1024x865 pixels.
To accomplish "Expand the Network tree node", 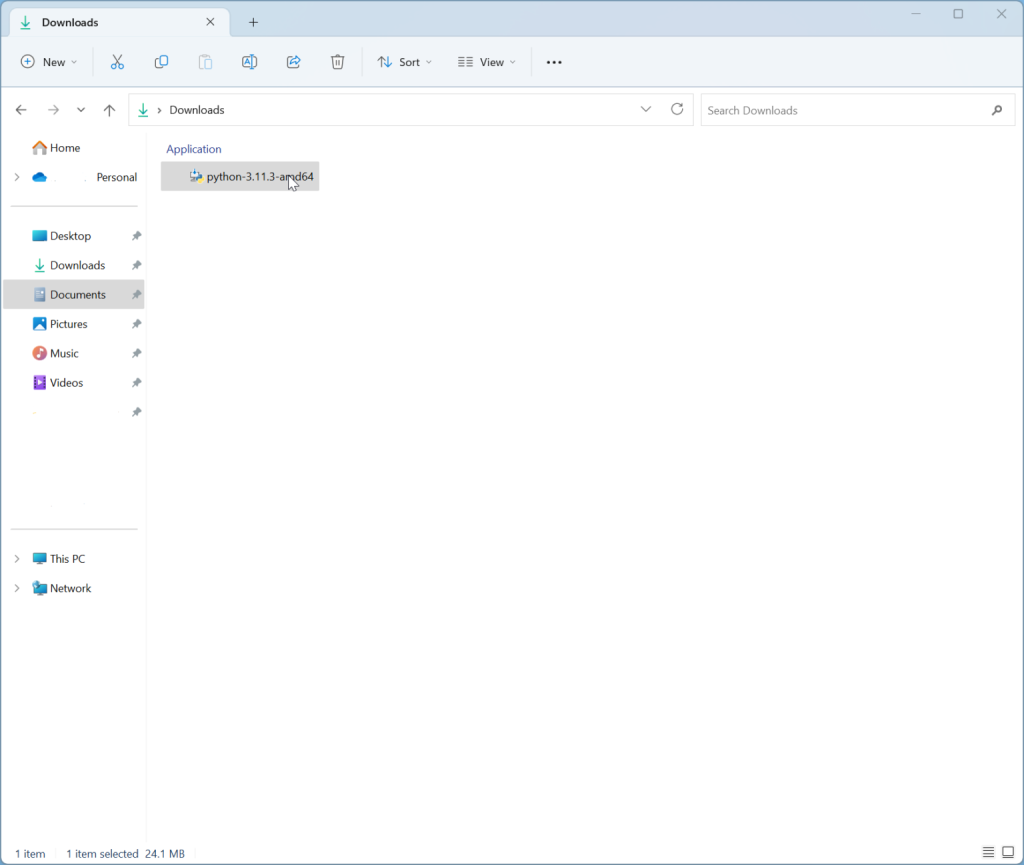I will click(17, 588).
